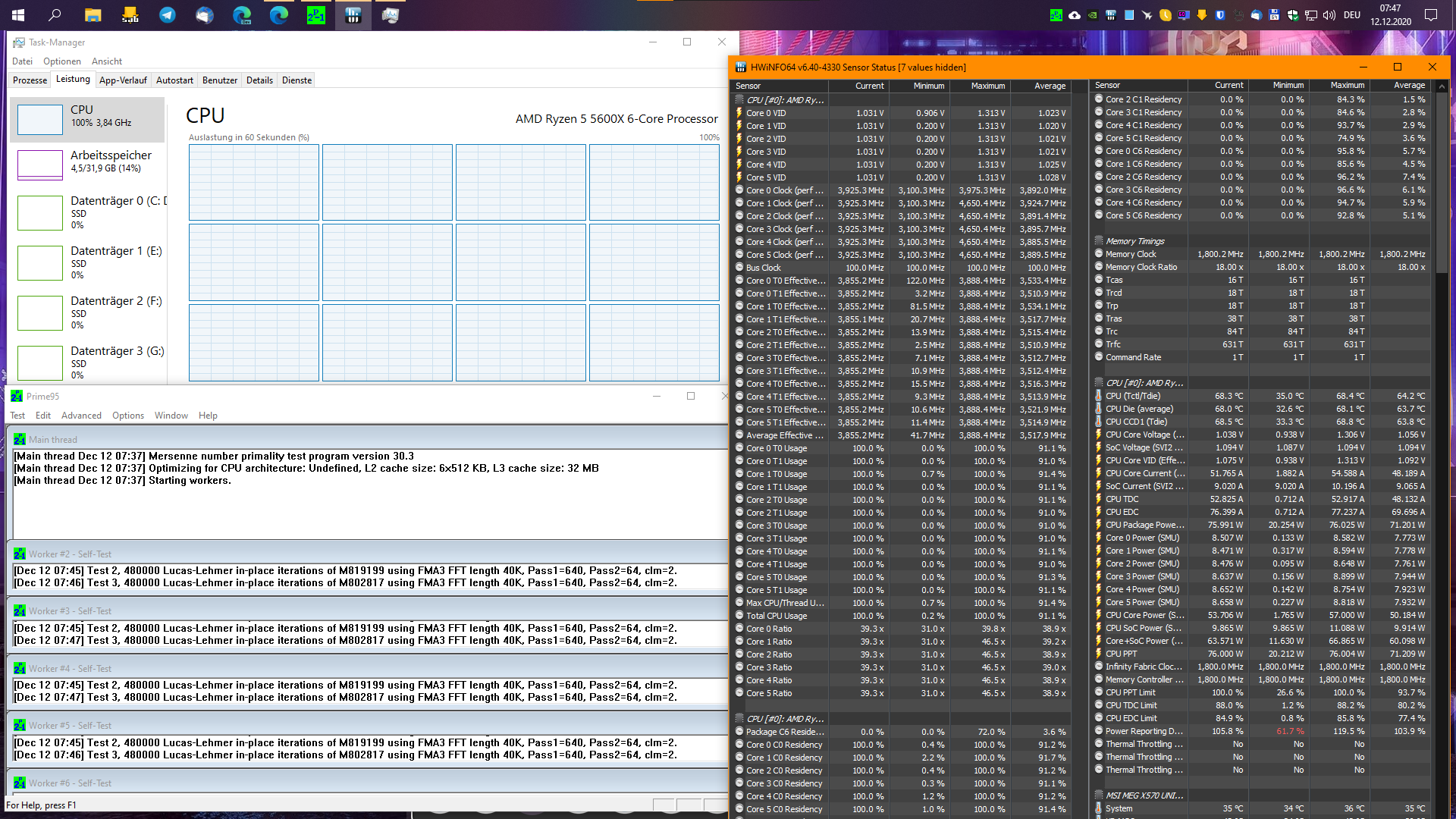The height and width of the screenshot is (819, 1456).
Task: Click the Prime95 taskbar icon
Action: [x=316, y=14]
